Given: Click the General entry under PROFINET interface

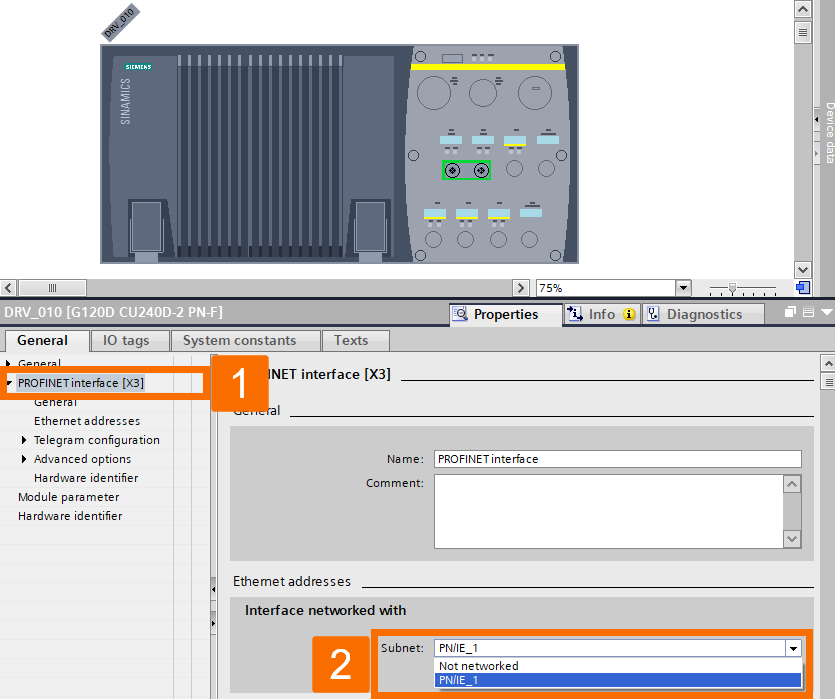Looking at the screenshot, I should coord(55,402).
